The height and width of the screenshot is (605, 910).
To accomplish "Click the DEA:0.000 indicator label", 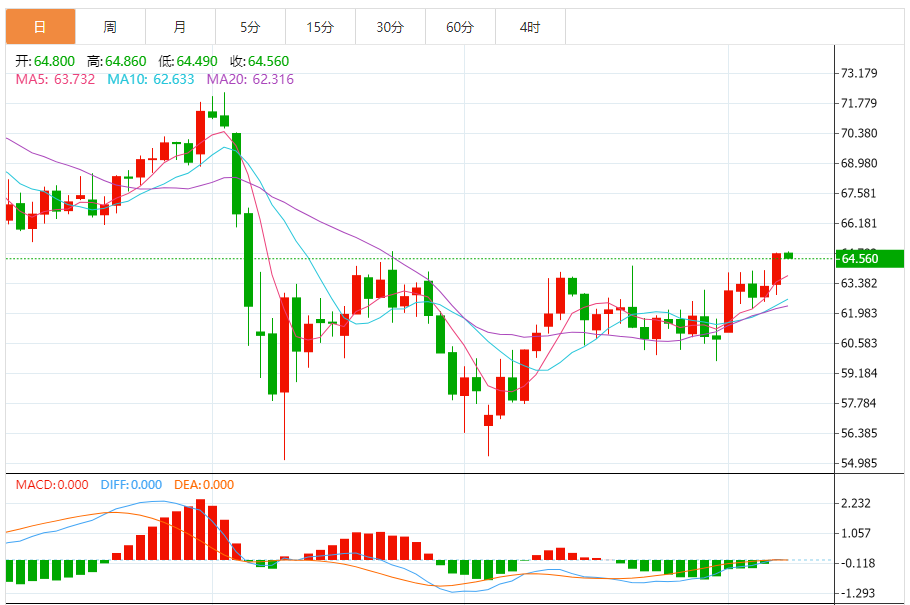I will [204, 485].
